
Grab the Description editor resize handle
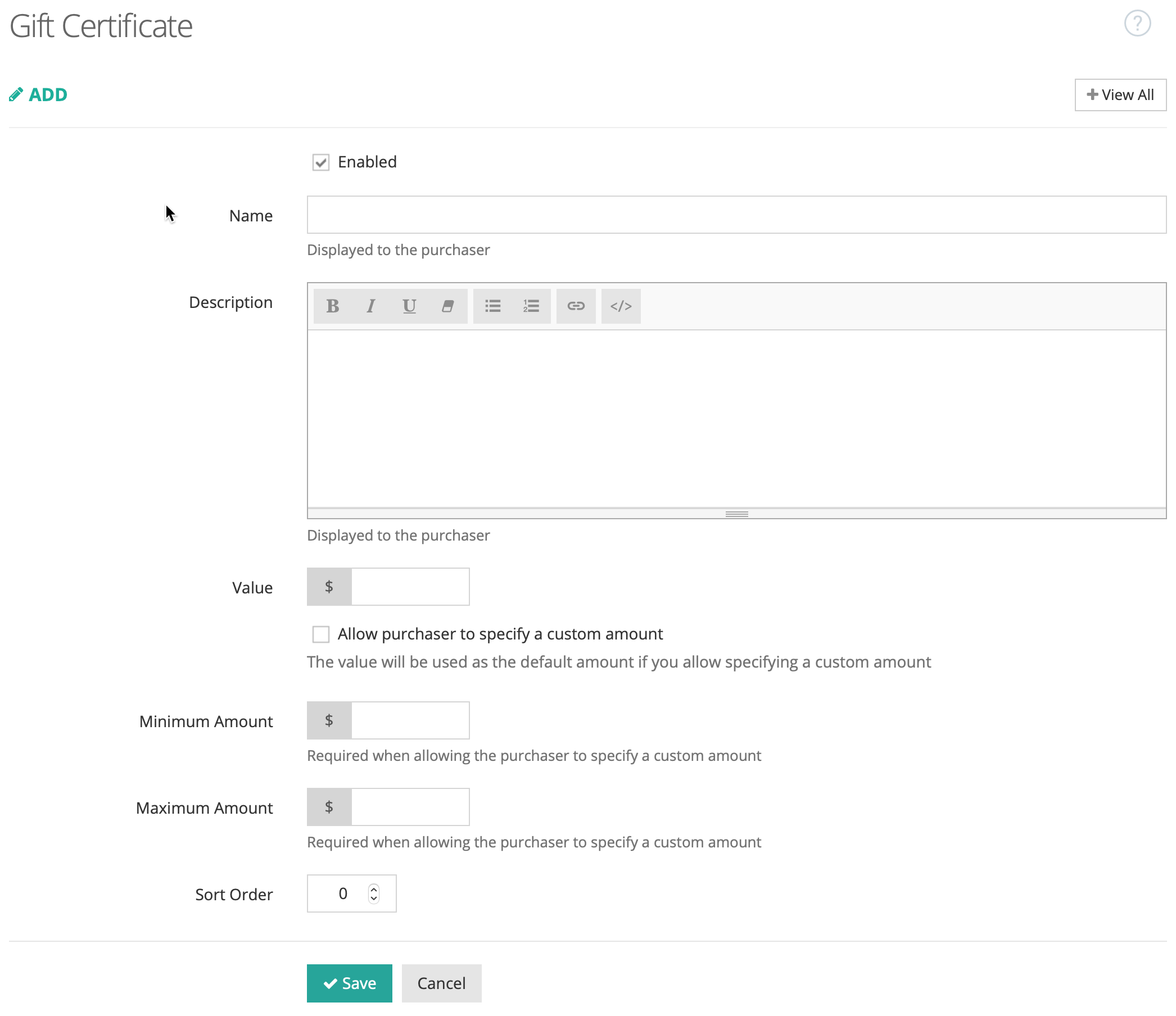(x=737, y=514)
